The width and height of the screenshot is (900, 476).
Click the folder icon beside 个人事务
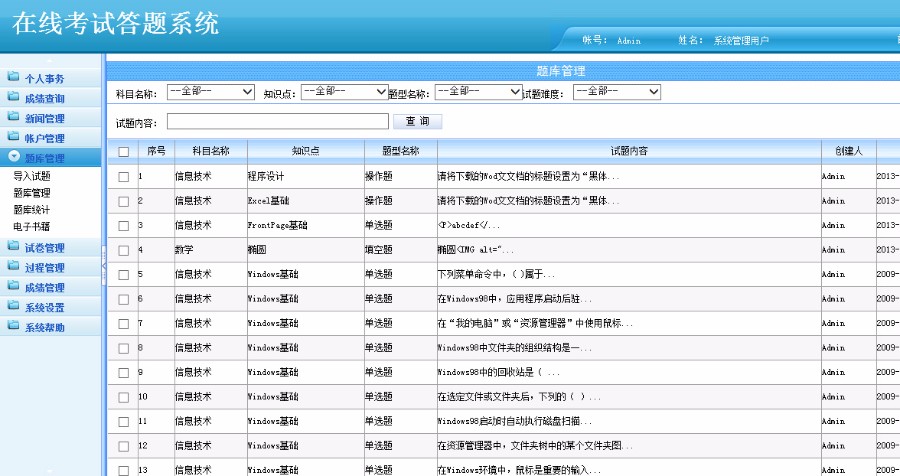pos(14,78)
